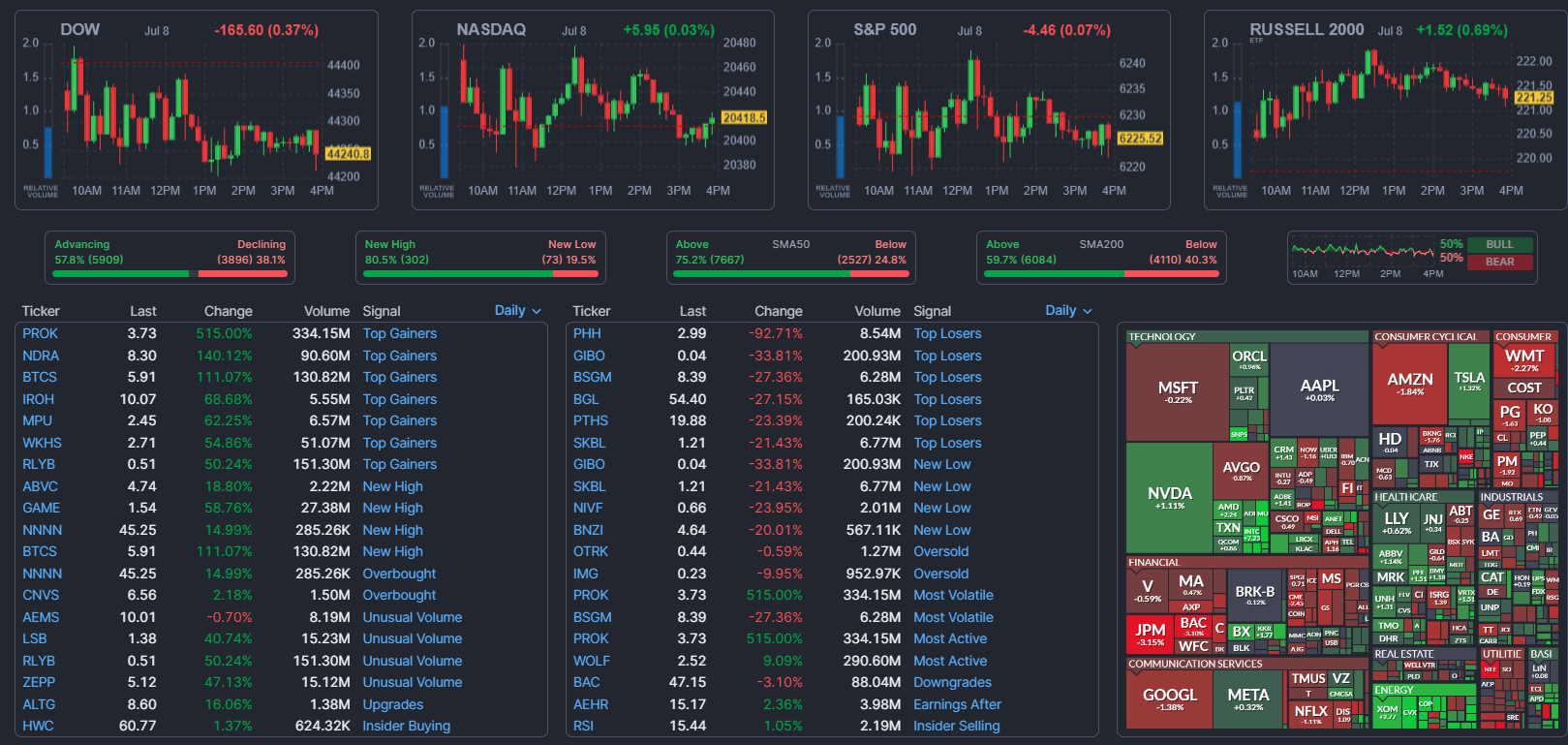The image size is (1568, 745).
Task: Open the Daily dropdown above the gainers table
Action: click(518, 310)
